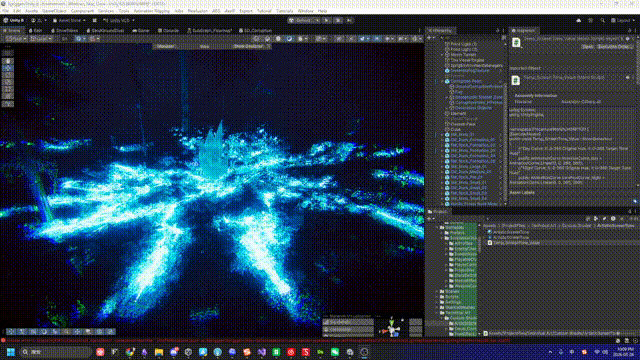Open the Assets menu
The height and width of the screenshot is (360, 640).
(x=31, y=11)
